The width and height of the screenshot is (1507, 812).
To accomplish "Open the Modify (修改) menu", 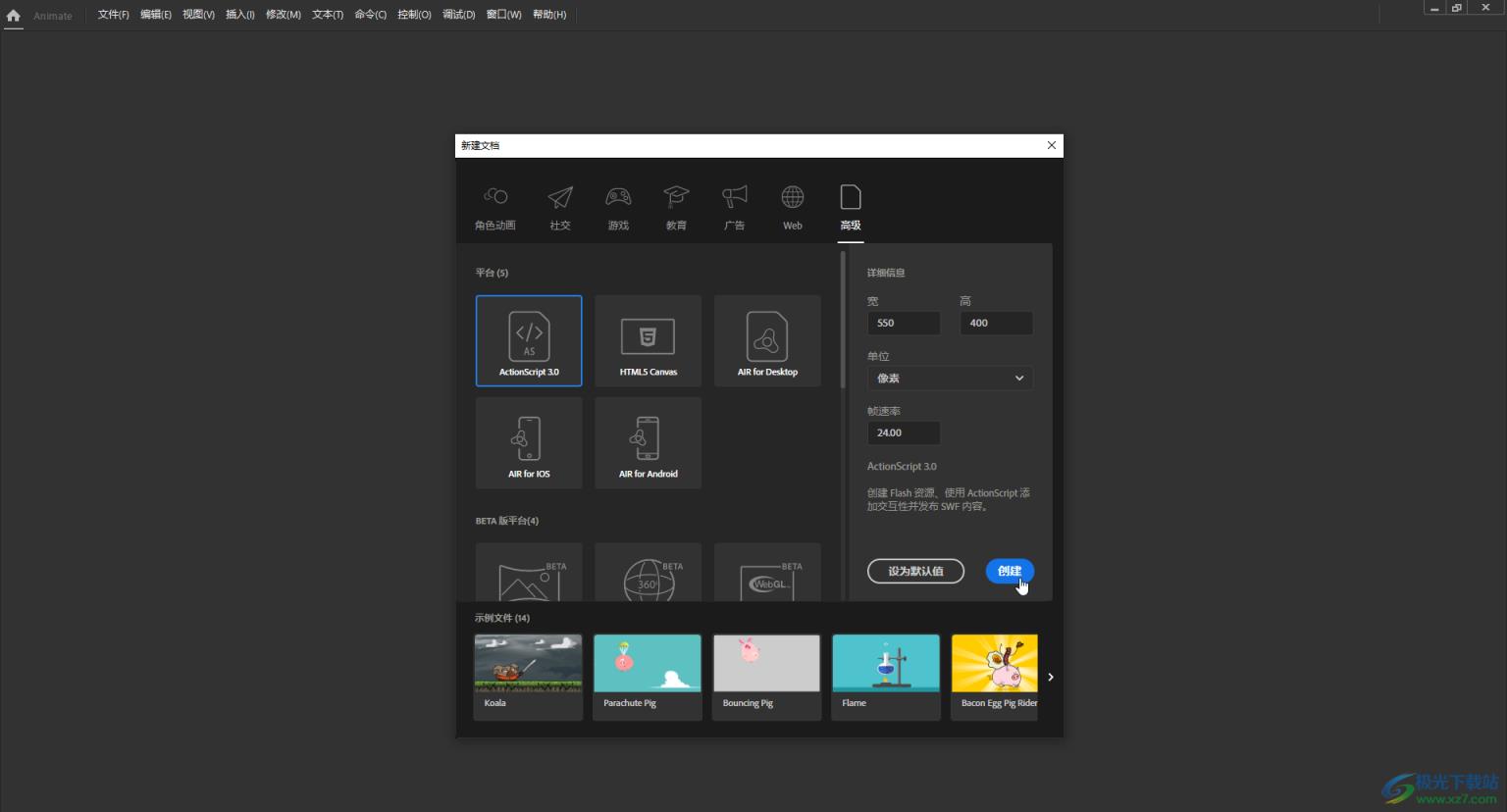I will (x=284, y=15).
